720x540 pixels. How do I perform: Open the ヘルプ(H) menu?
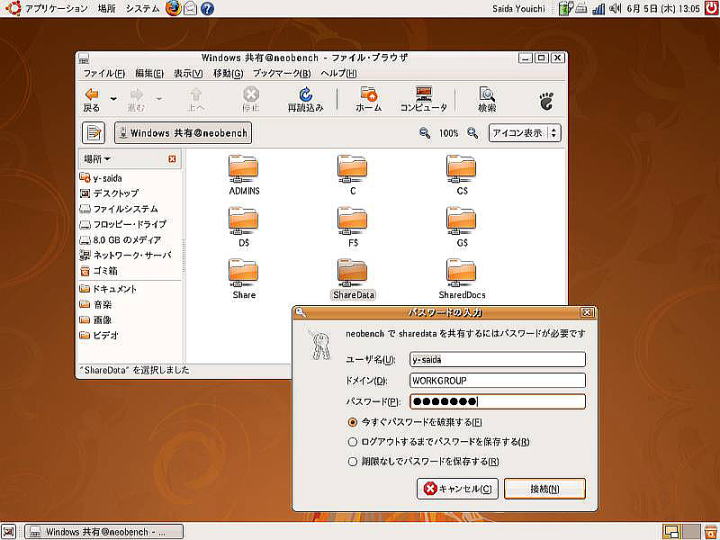click(x=338, y=73)
